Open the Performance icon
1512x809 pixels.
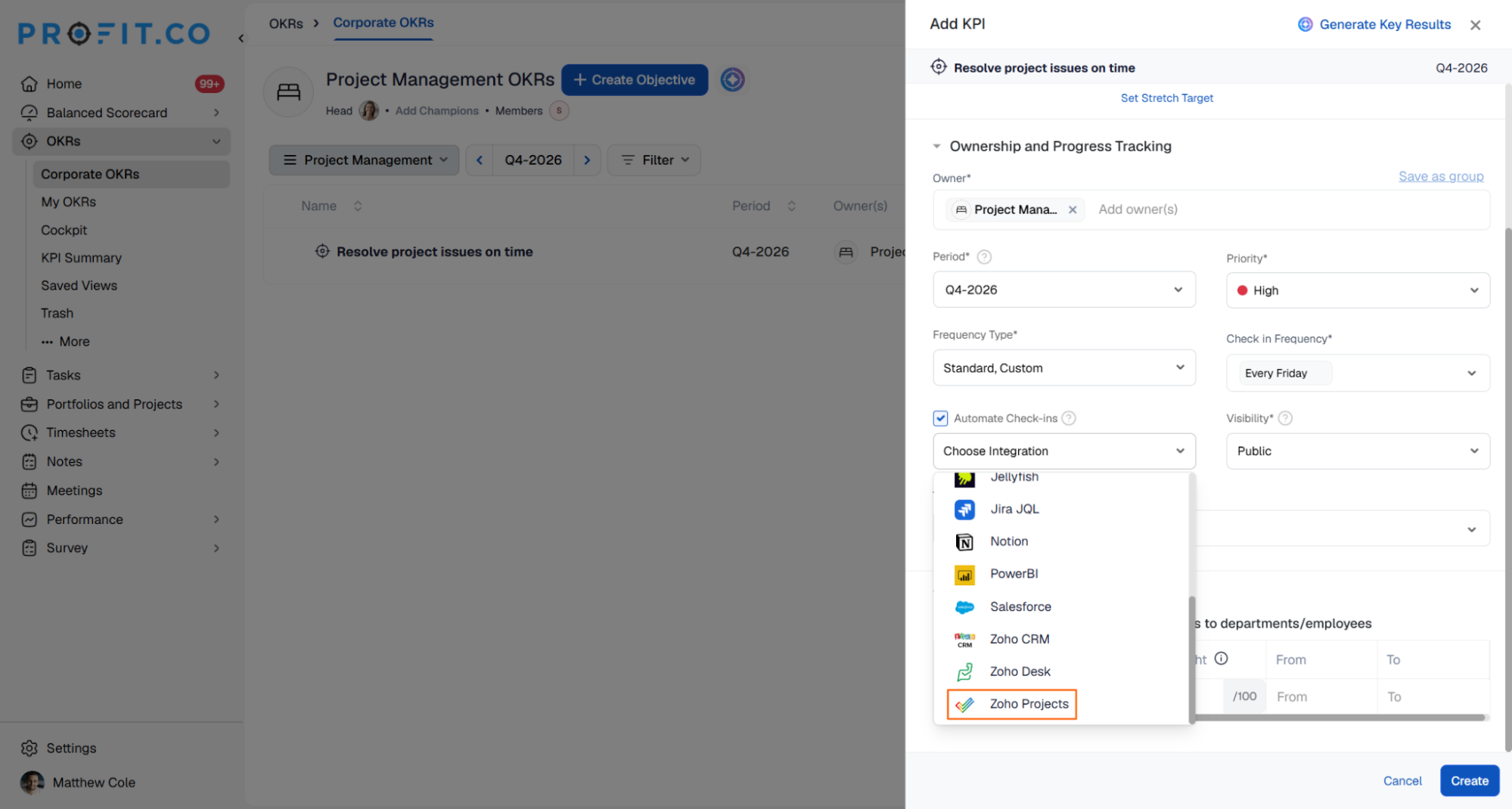(x=29, y=519)
